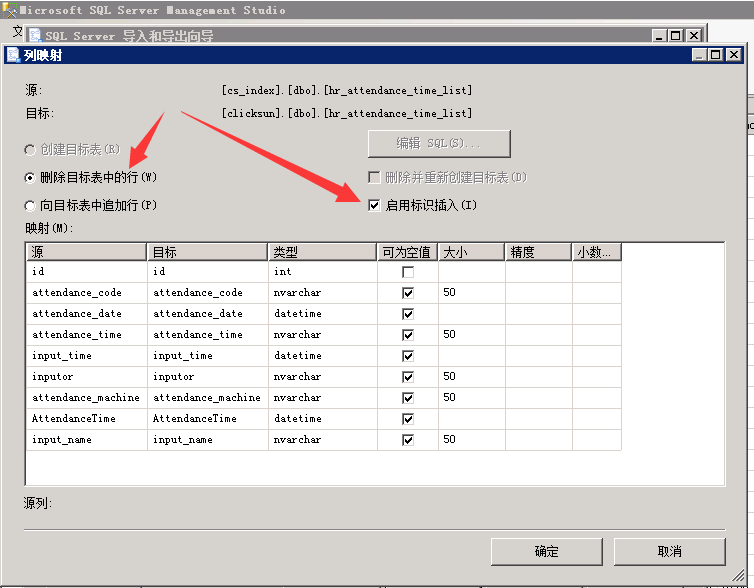Select type cell for inputor row
The height and width of the screenshot is (588, 754).
tap(322, 377)
